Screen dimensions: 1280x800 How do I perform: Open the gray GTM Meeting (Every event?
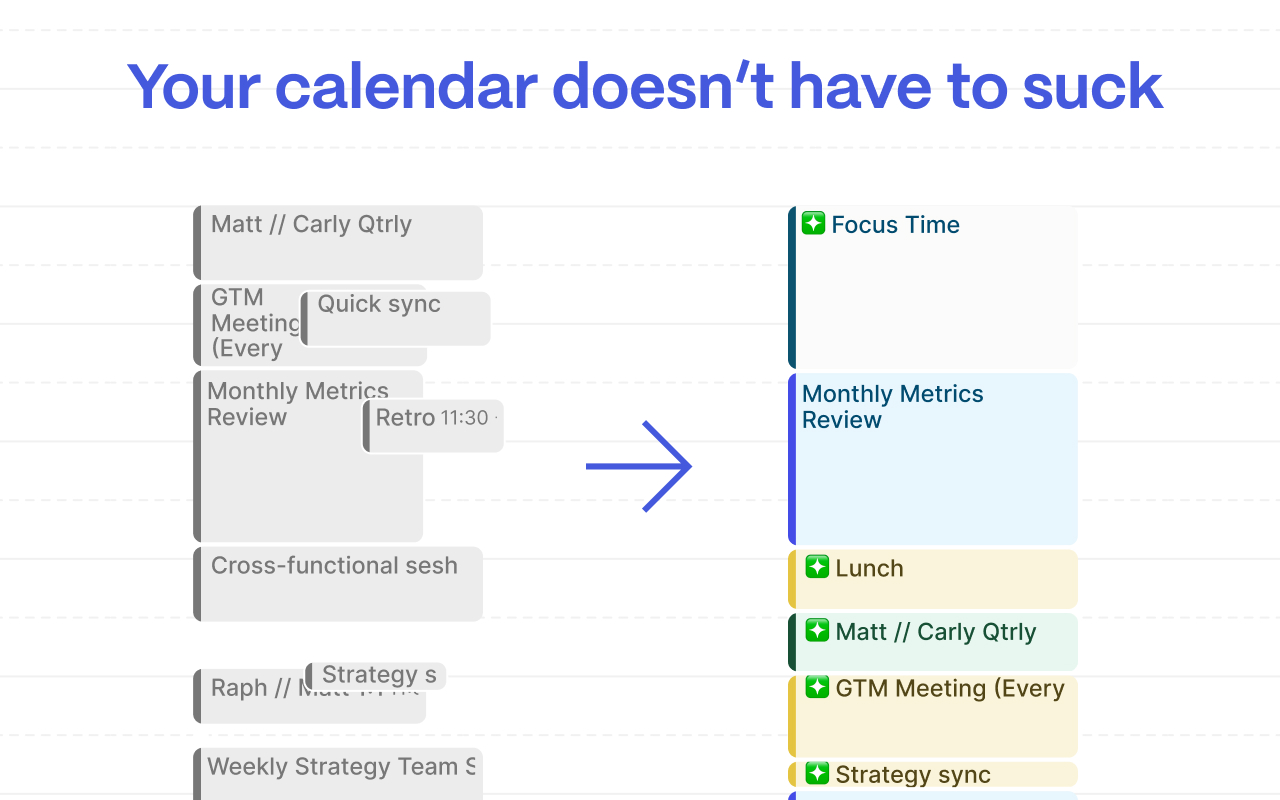247,325
